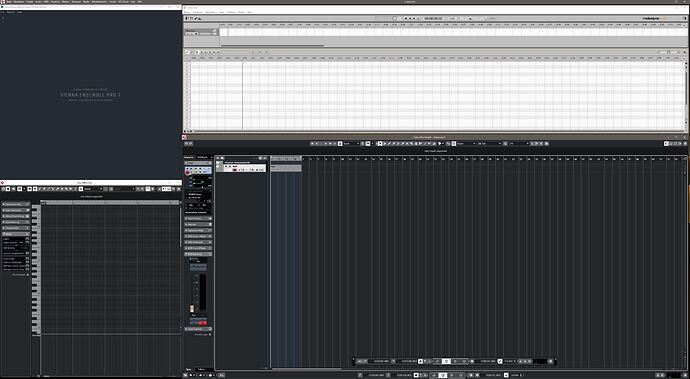Click second icon atop the track list
690x379 pixels.
(x=222, y=158)
